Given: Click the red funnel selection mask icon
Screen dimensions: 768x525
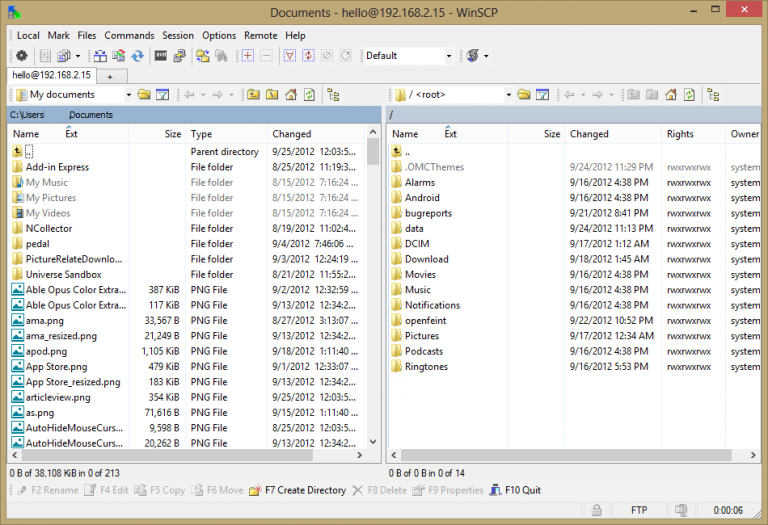Looking at the screenshot, I should coord(290,56).
